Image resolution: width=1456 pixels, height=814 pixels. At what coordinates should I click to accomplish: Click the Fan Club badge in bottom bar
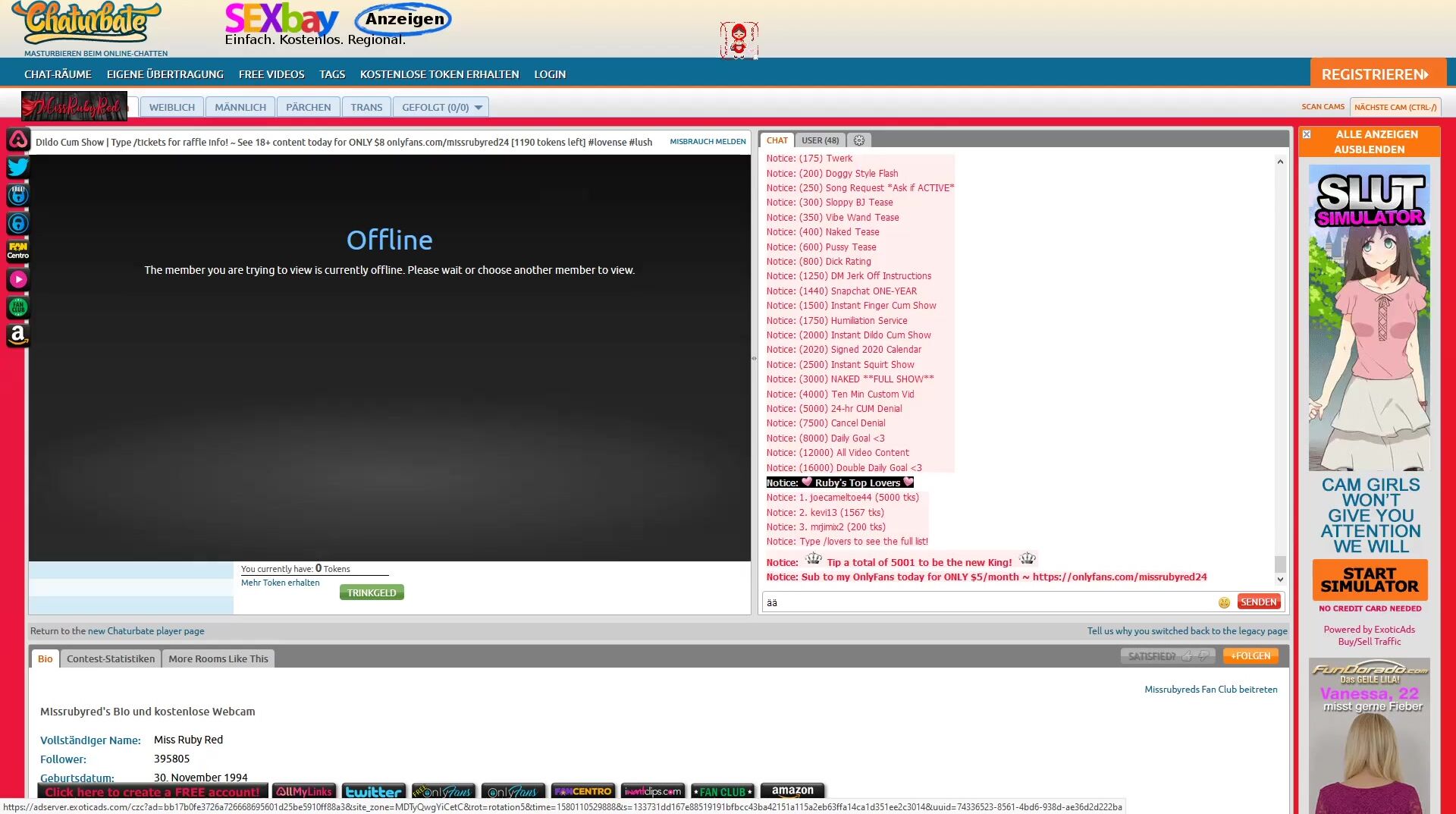(x=723, y=791)
